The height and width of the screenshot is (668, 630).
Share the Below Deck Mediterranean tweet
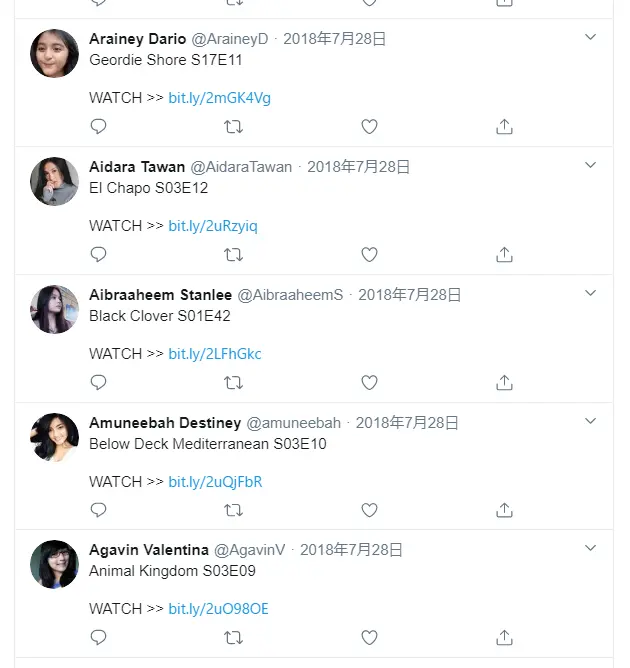tap(505, 510)
